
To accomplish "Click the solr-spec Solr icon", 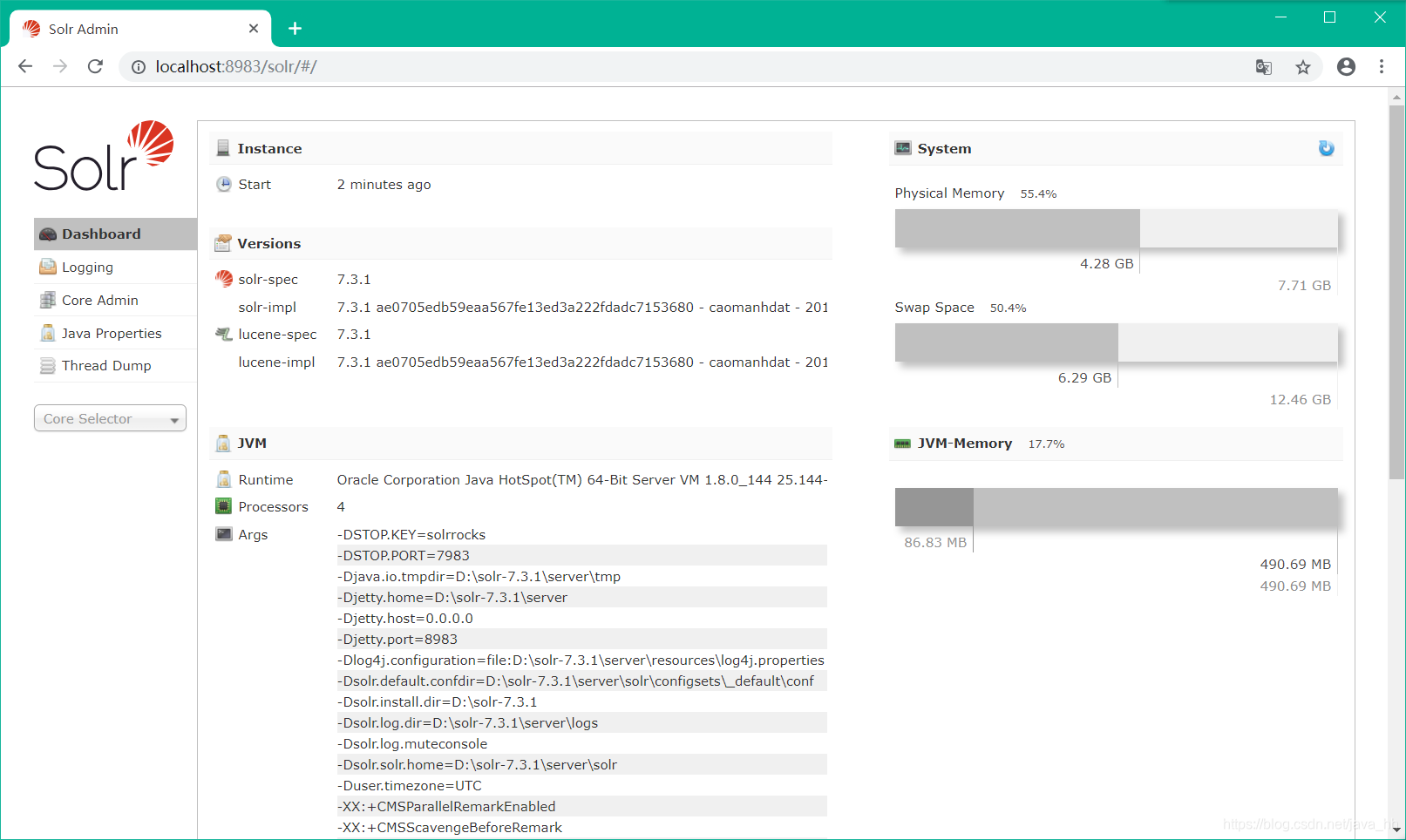I will pyautogui.click(x=224, y=279).
